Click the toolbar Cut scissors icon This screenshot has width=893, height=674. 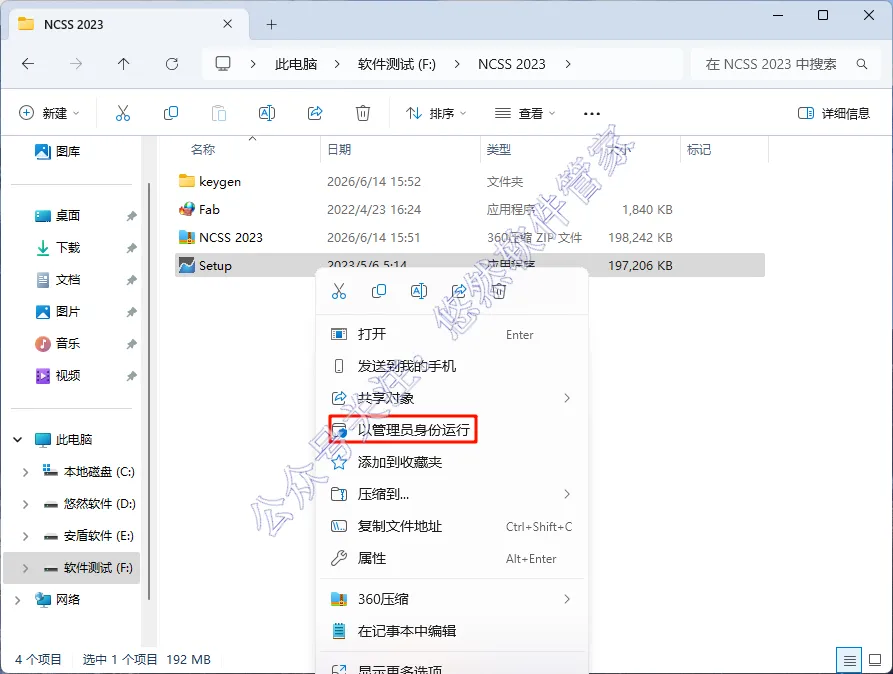coord(122,113)
